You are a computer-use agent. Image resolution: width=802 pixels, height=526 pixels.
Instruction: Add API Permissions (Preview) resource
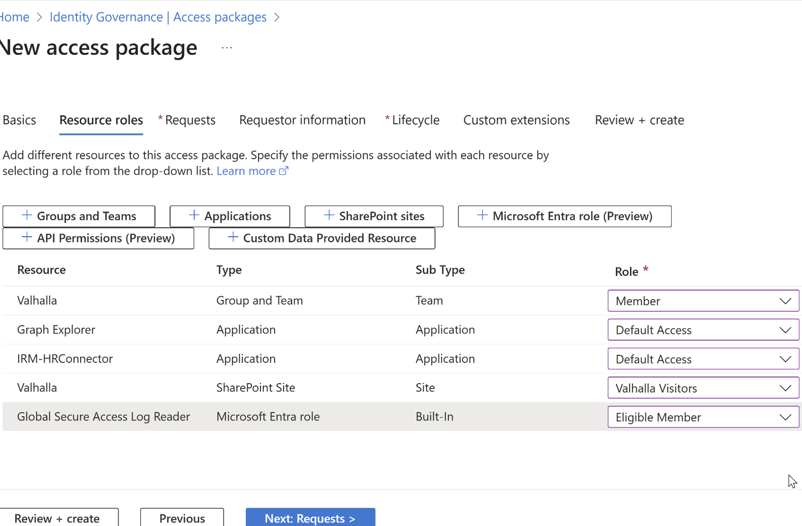(98, 238)
